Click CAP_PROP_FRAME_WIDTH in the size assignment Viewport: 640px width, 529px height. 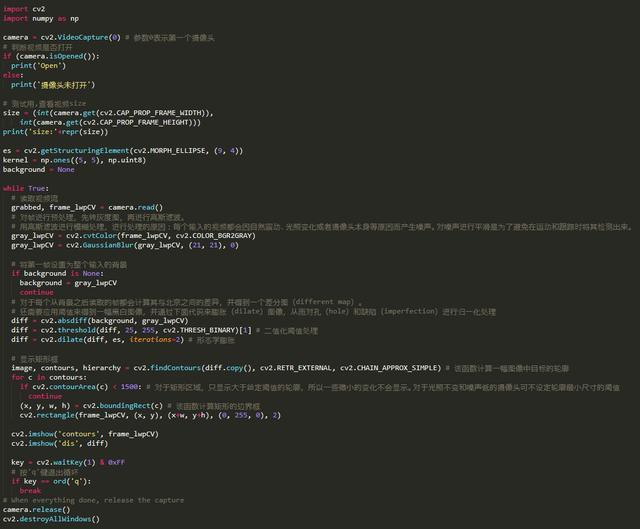pyautogui.click(x=159, y=113)
